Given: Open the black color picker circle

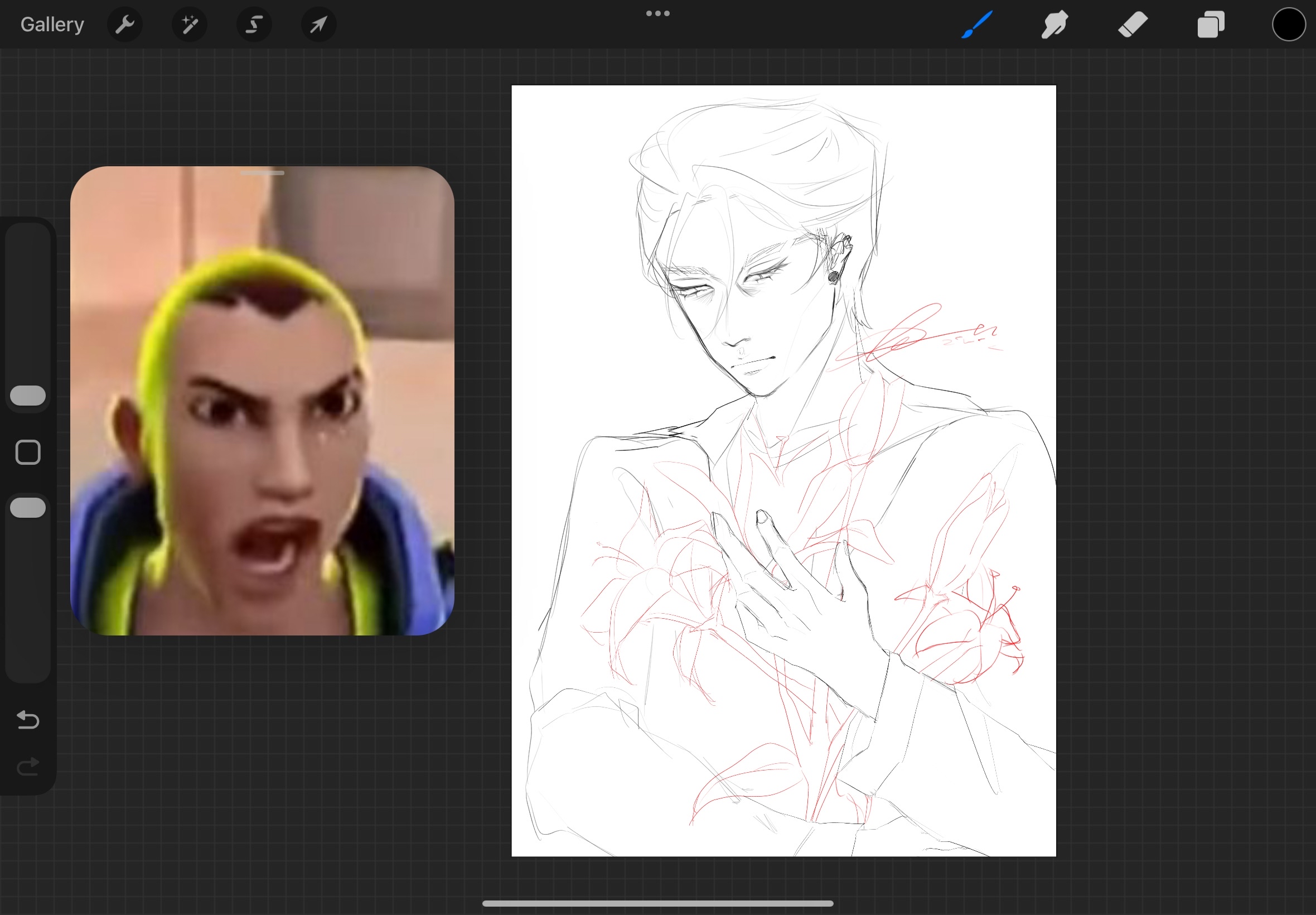Looking at the screenshot, I should (1288, 25).
